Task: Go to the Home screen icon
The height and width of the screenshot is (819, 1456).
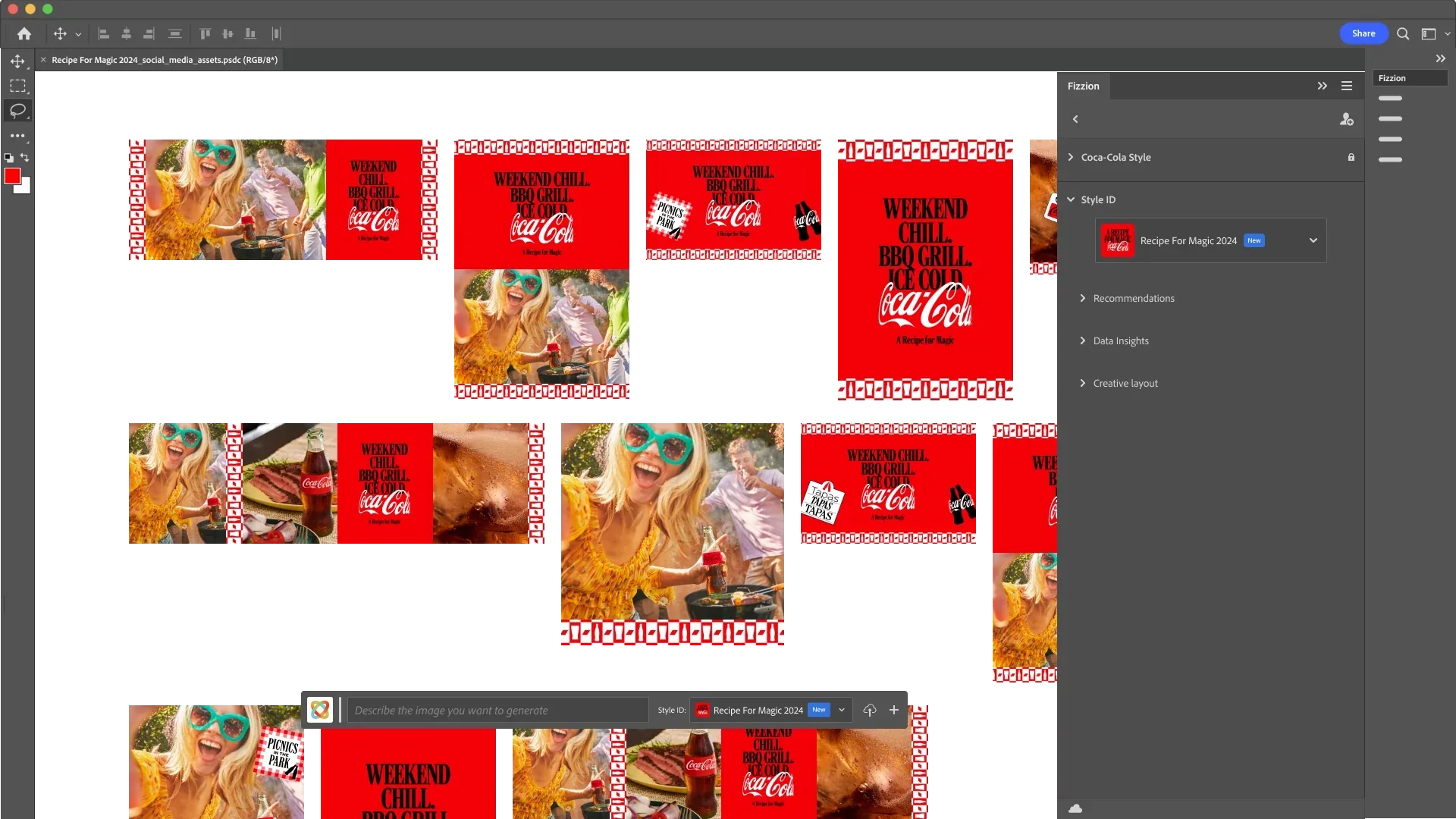Action: pyautogui.click(x=24, y=33)
